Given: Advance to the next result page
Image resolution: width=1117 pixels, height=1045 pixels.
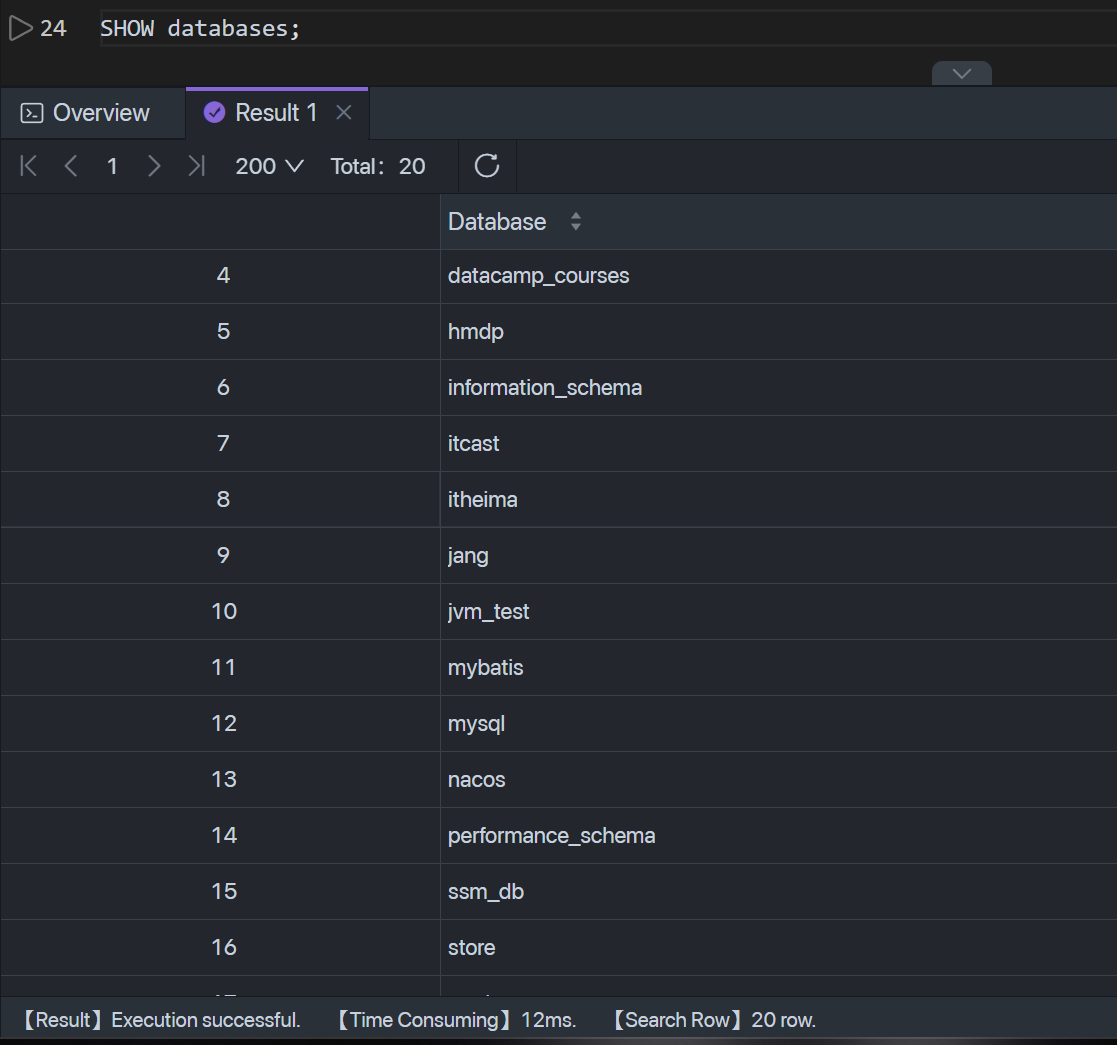Looking at the screenshot, I should coord(154,166).
